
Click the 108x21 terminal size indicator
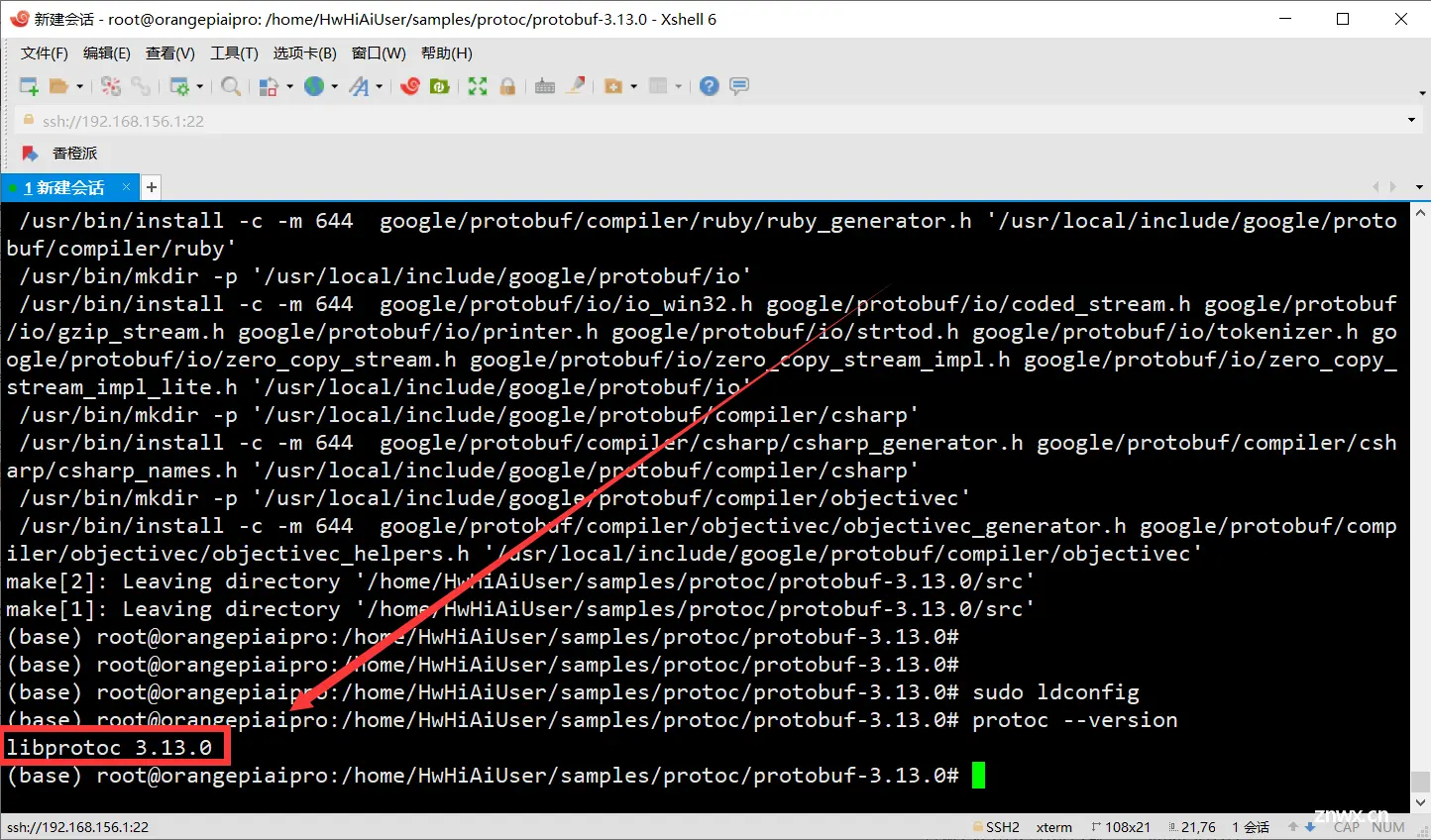point(1121,827)
